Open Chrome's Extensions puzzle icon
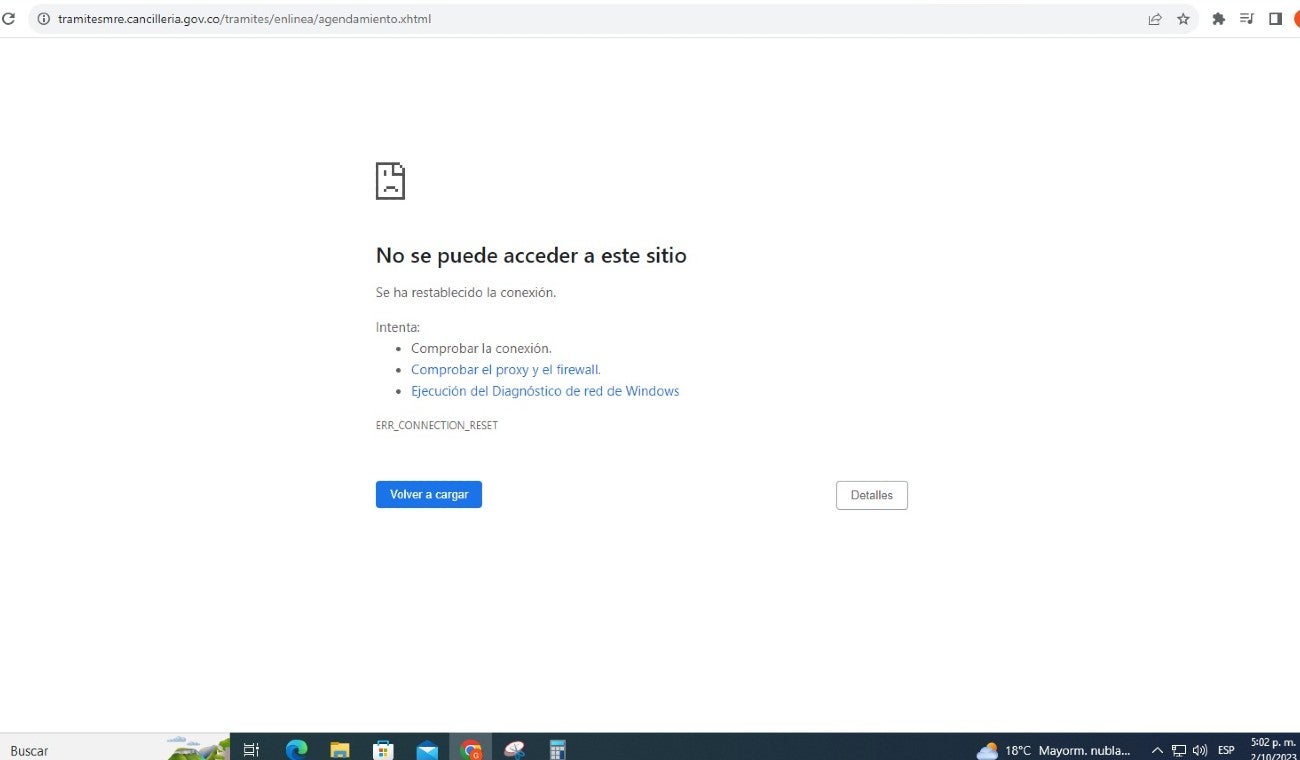Image resolution: width=1300 pixels, height=760 pixels. coord(1218,18)
